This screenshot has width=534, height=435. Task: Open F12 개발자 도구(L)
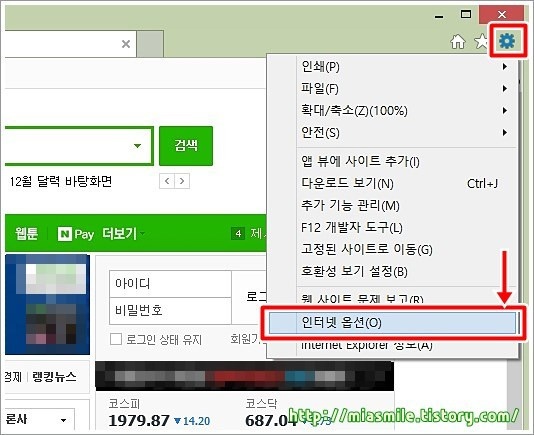pyautogui.click(x=392, y=228)
